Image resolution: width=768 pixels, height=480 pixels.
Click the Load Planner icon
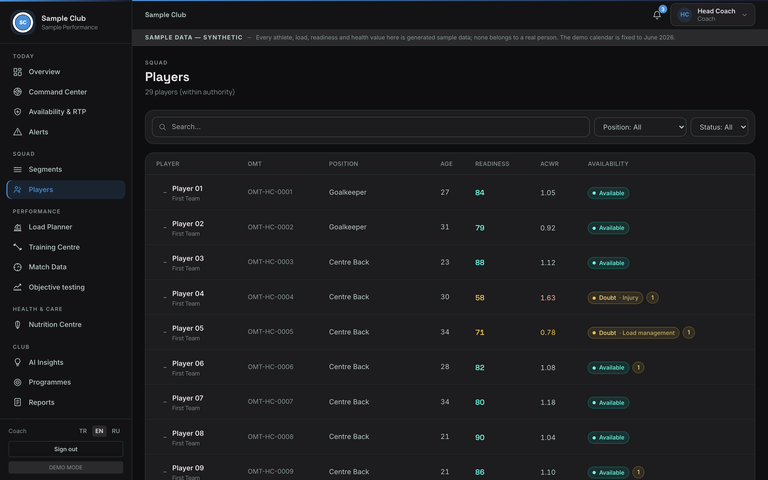click(x=18, y=227)
